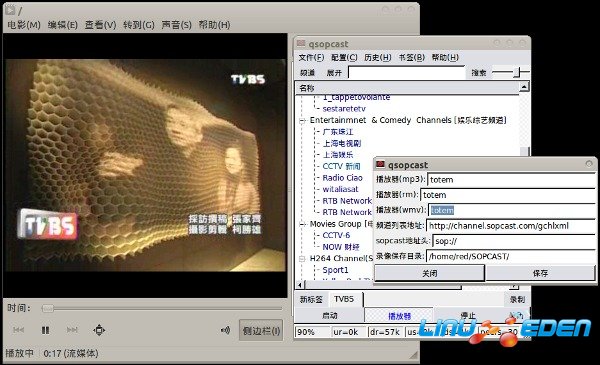This screenshot has height=365, width=600.
Task: Open the 电影(M) menu in Totem
Action: 24,25
